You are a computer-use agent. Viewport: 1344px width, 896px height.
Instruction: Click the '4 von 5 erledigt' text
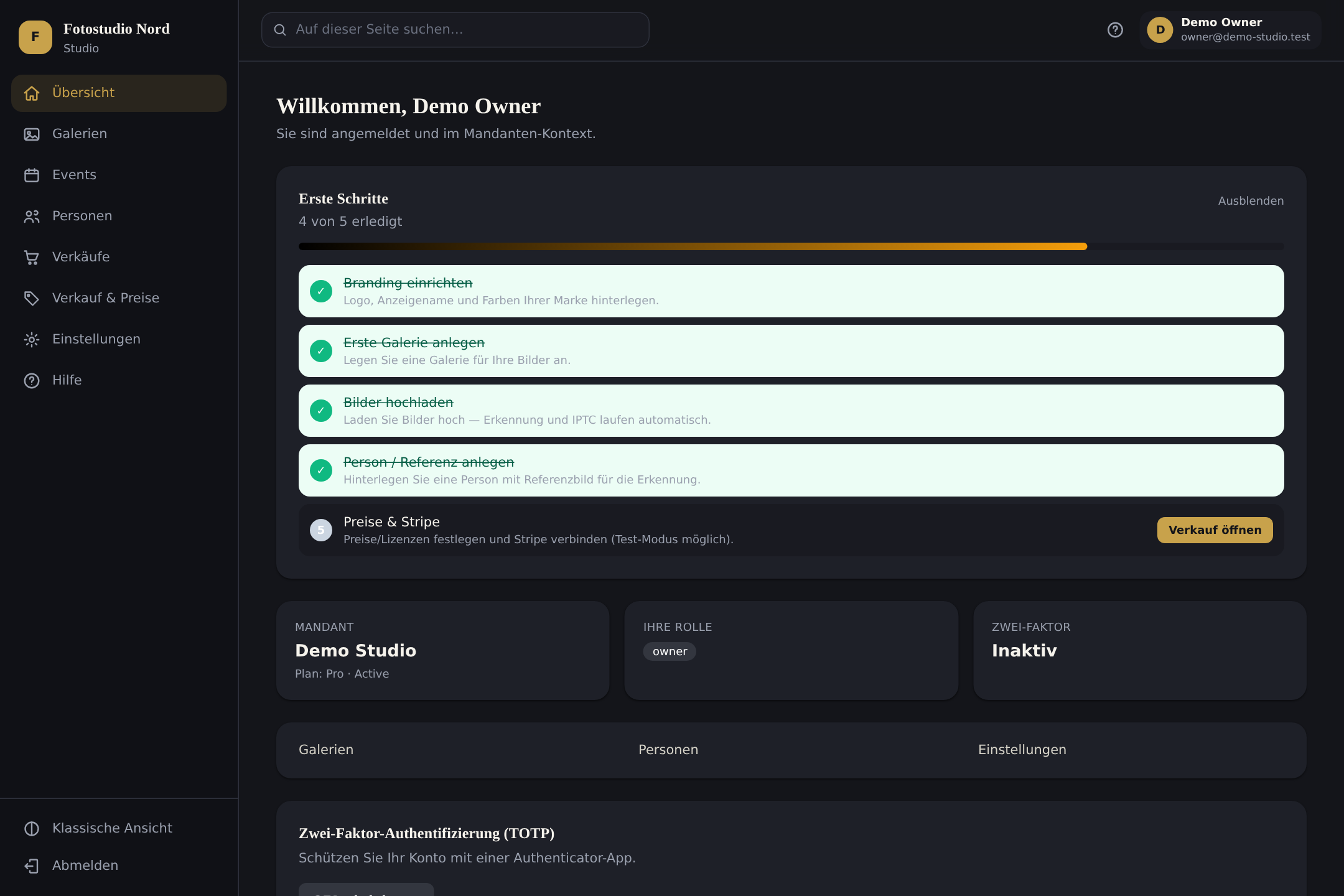click(x=350, y=222)
